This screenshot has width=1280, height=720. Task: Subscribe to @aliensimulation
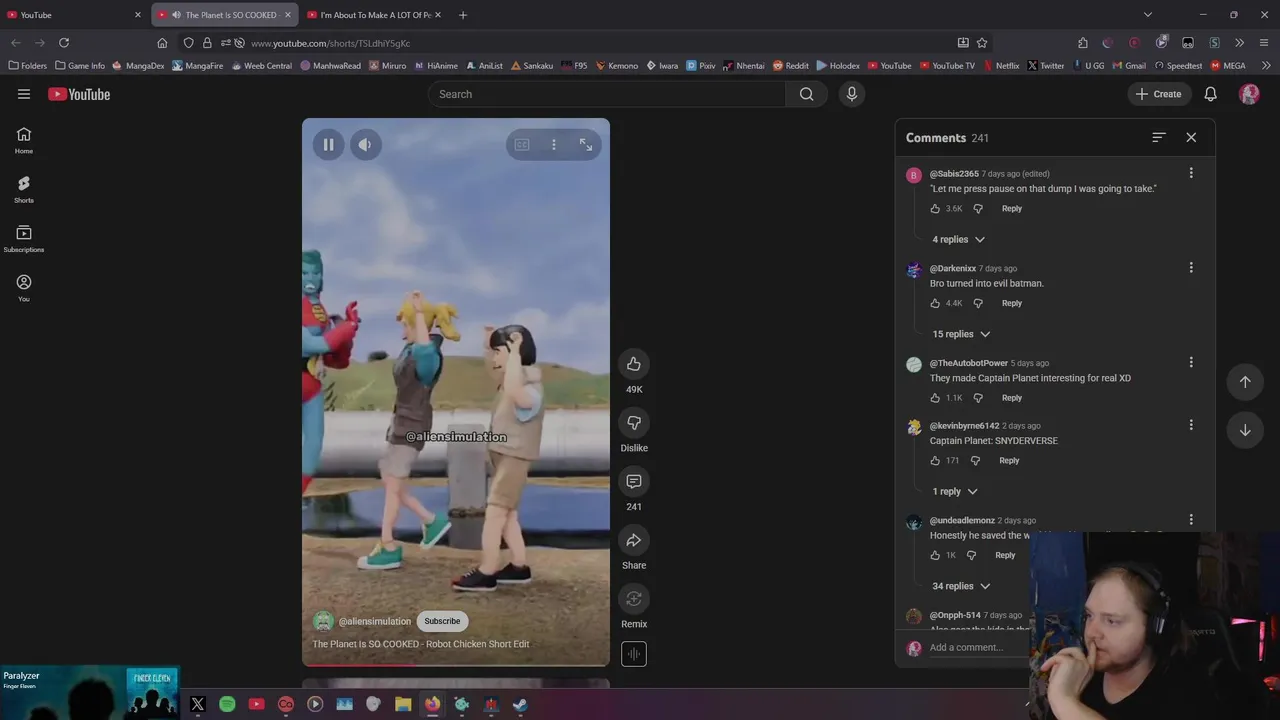(442, 621)
